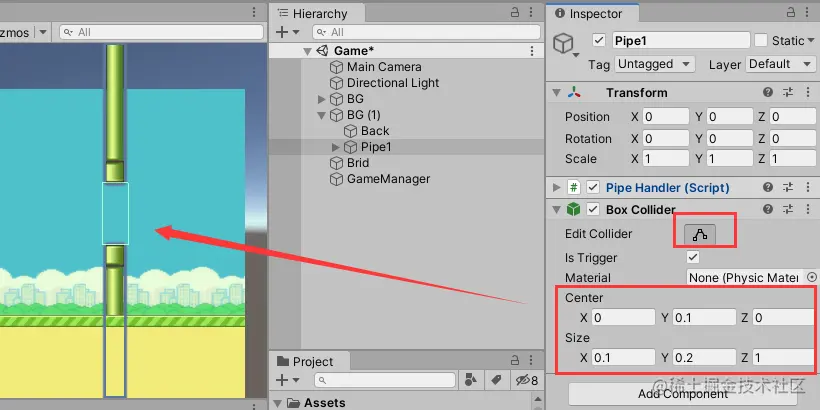The image size is (820, 410).
Task: Open the Hierarchy panel kebab menu
Action: (x=532, y=13)
